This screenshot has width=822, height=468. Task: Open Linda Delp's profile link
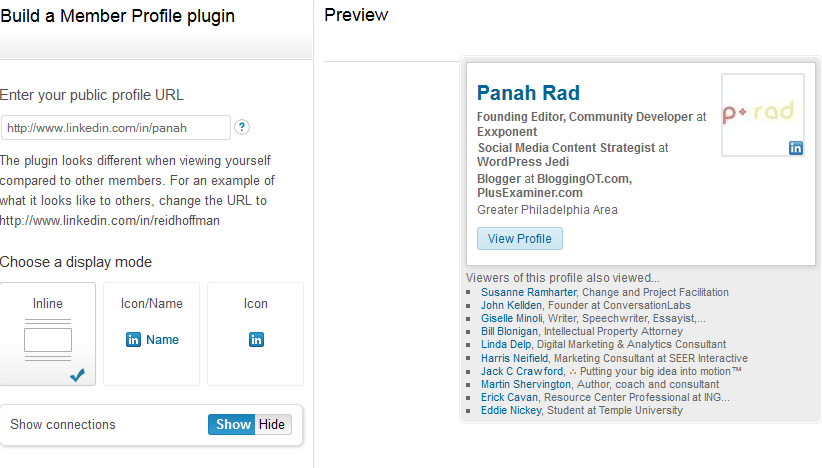[506, 344]
